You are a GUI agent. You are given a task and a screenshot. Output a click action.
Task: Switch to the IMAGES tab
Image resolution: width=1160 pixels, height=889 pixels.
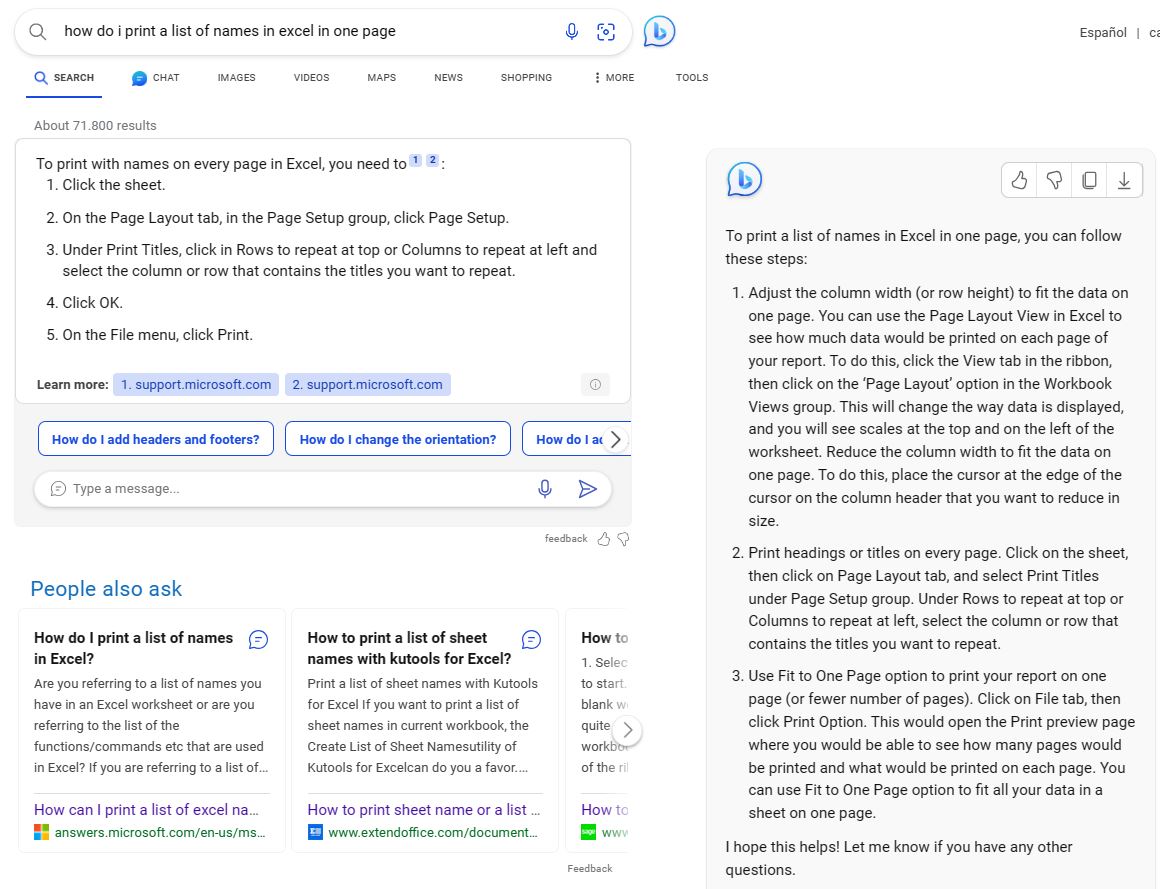point(237,78)
